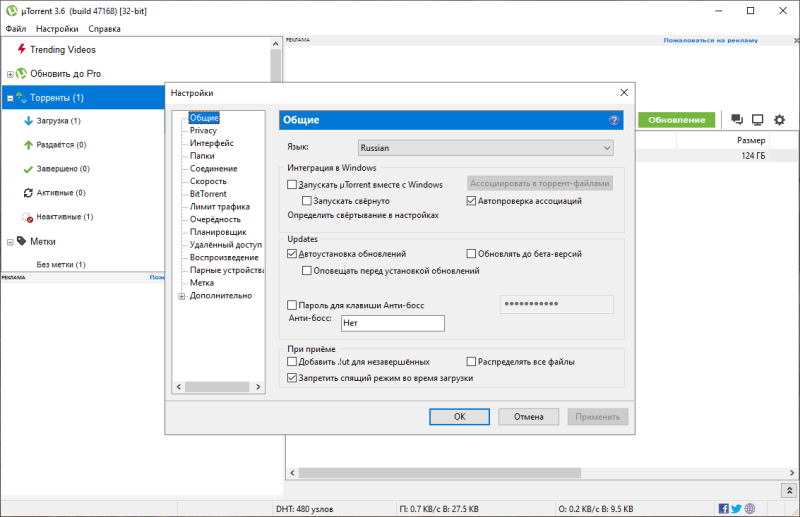This screenshot has width=800, height=517.
Task: Enable Распределять все файлы
Action: (471, 361)
